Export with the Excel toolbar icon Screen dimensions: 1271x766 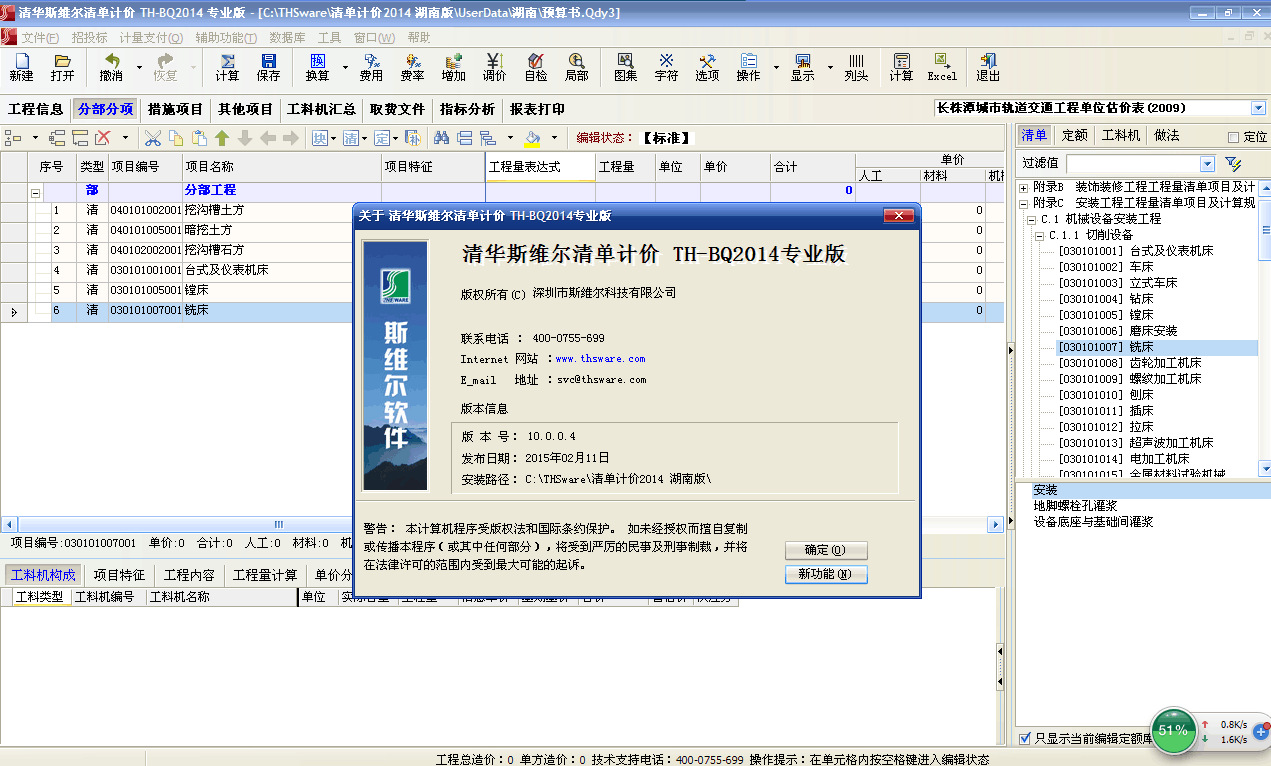coord(942,67)
